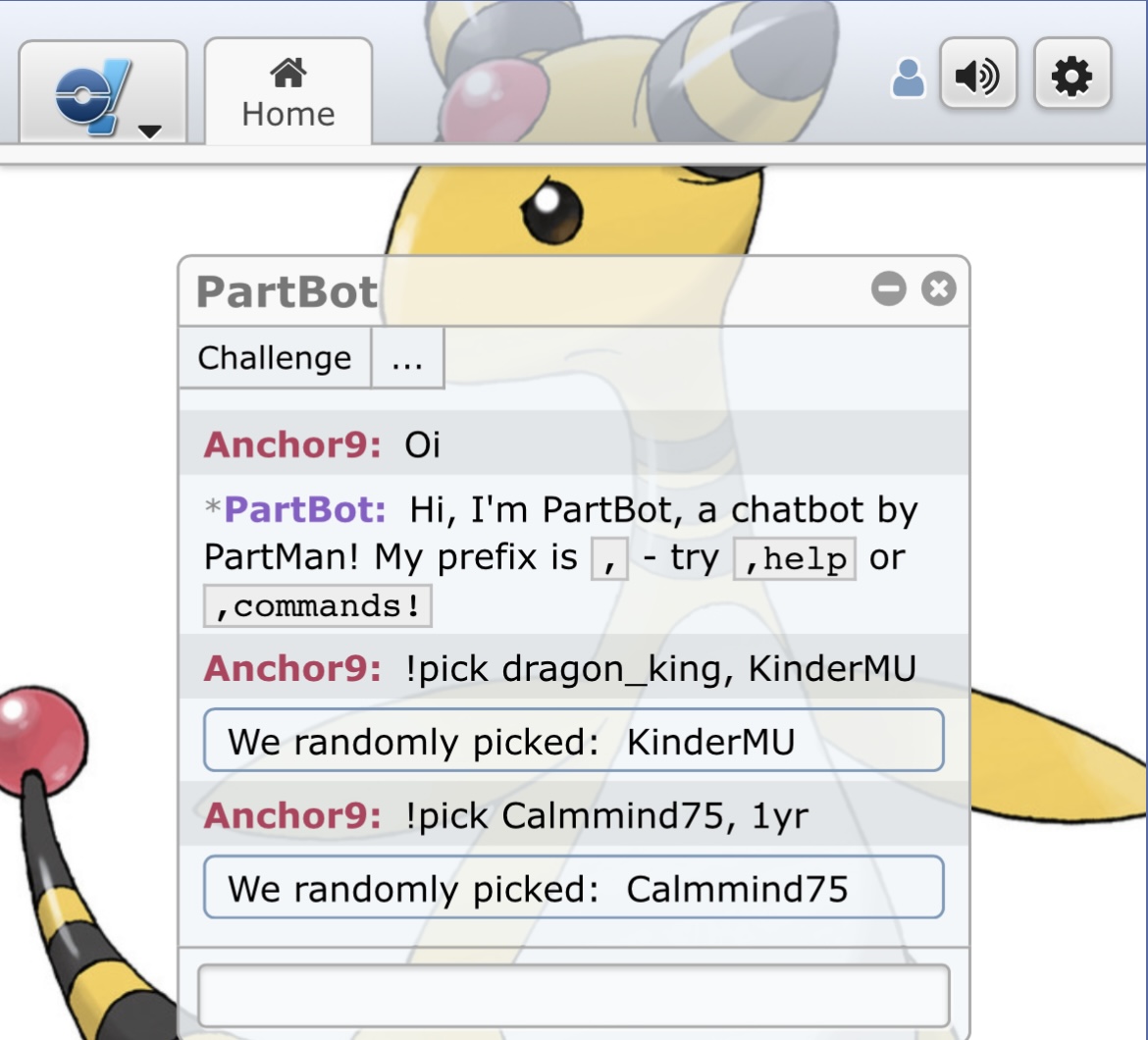Focus the chat message input box
The width and height of the screenshot is (1148, 1040).
point(573,996)
